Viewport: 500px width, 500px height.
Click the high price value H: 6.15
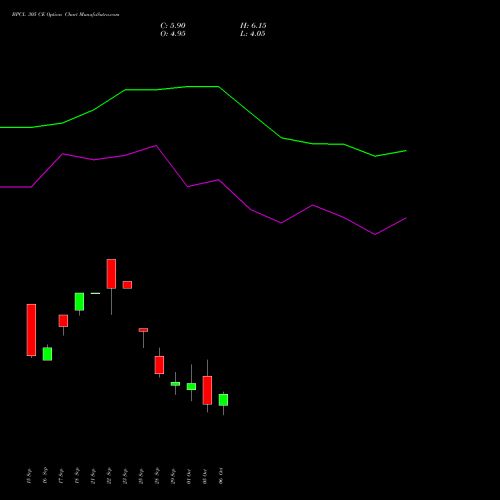point(253,26)
